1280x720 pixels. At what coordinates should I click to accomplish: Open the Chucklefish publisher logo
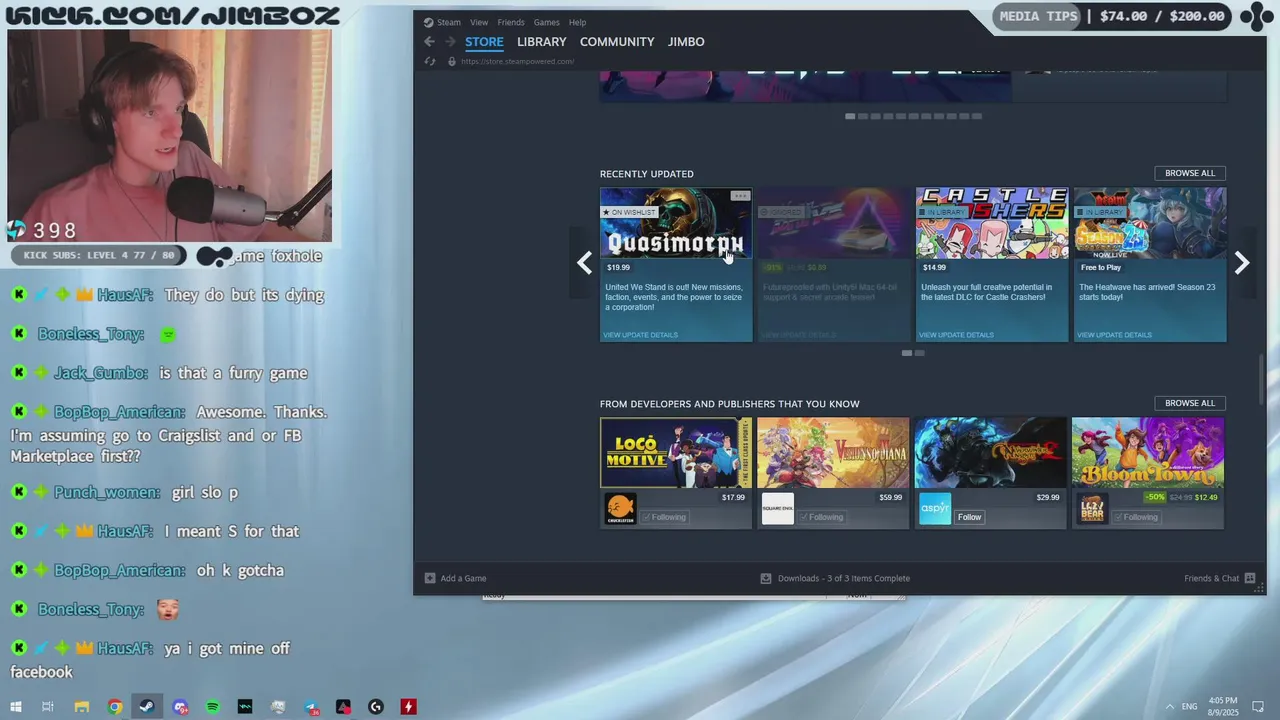pos(620,509)
